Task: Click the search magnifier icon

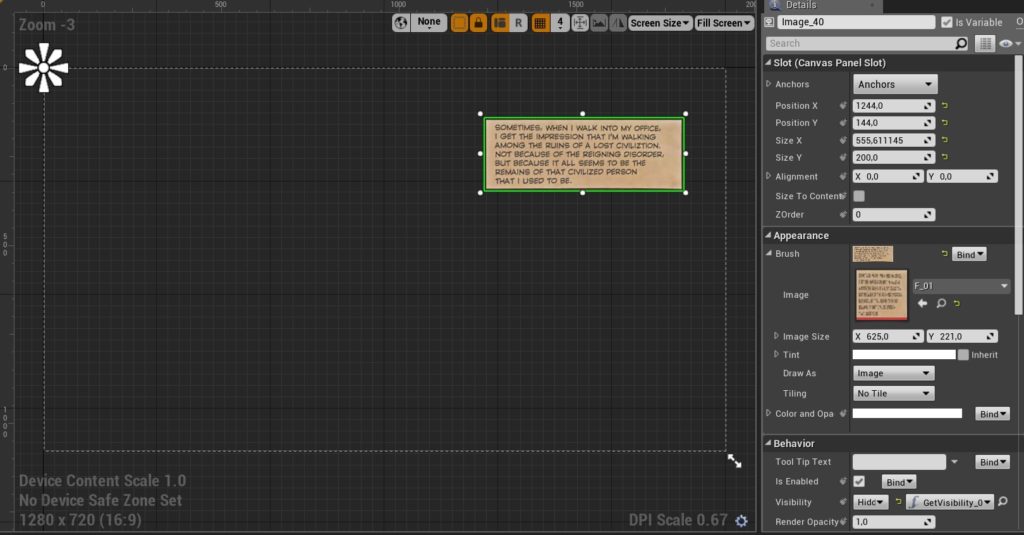Action: click(961, 43)
